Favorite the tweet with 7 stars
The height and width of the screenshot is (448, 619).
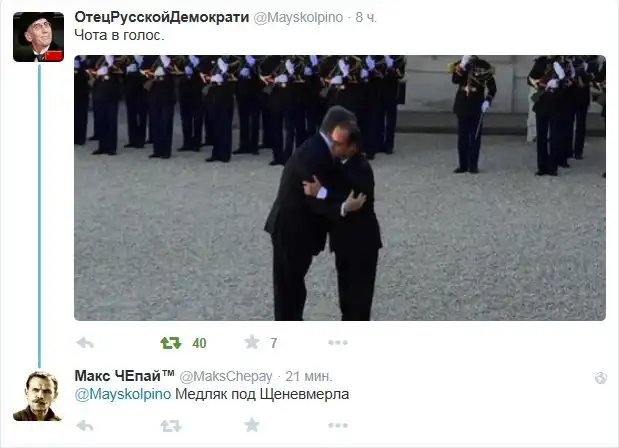[x=252, y=342]
